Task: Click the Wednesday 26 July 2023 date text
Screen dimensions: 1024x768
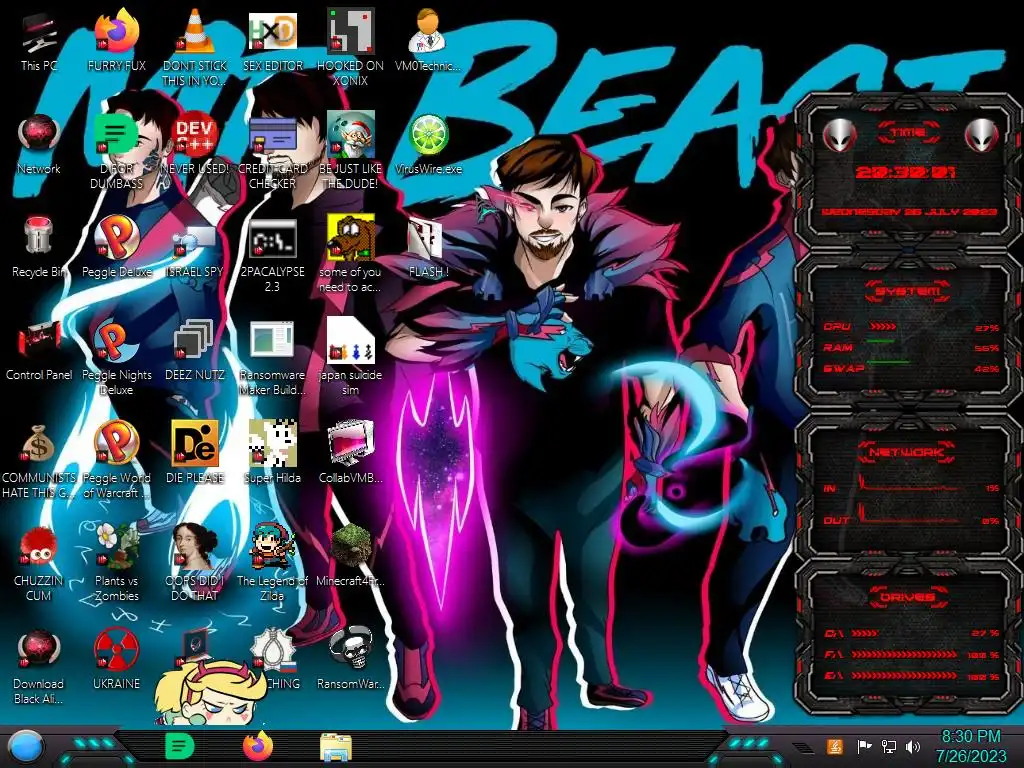Action: click(x=909, y=212)
